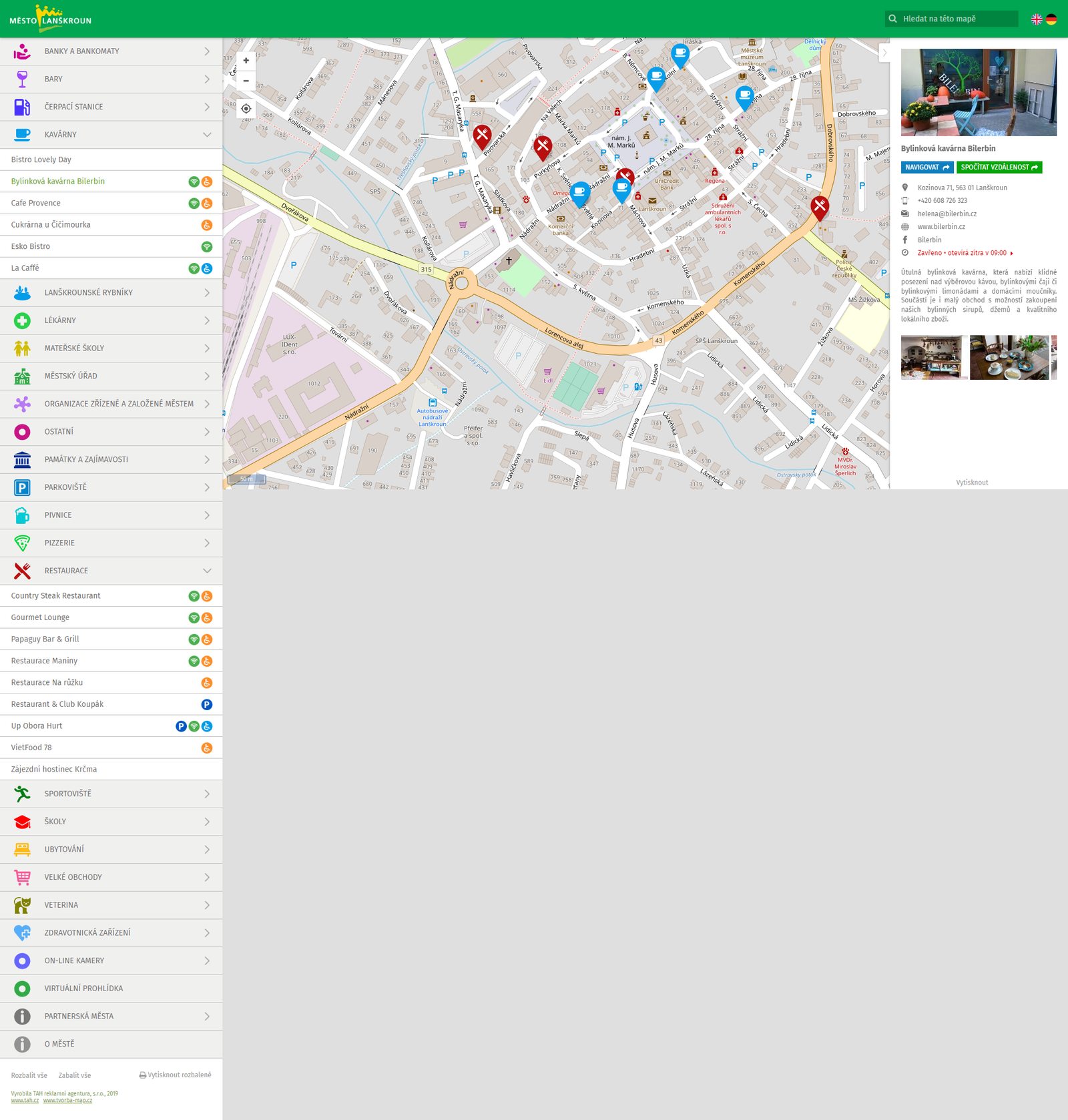Open the www.bilerbin.cz website link
This screenshot has height=1120, width=1068.
[x=941, y=227]
